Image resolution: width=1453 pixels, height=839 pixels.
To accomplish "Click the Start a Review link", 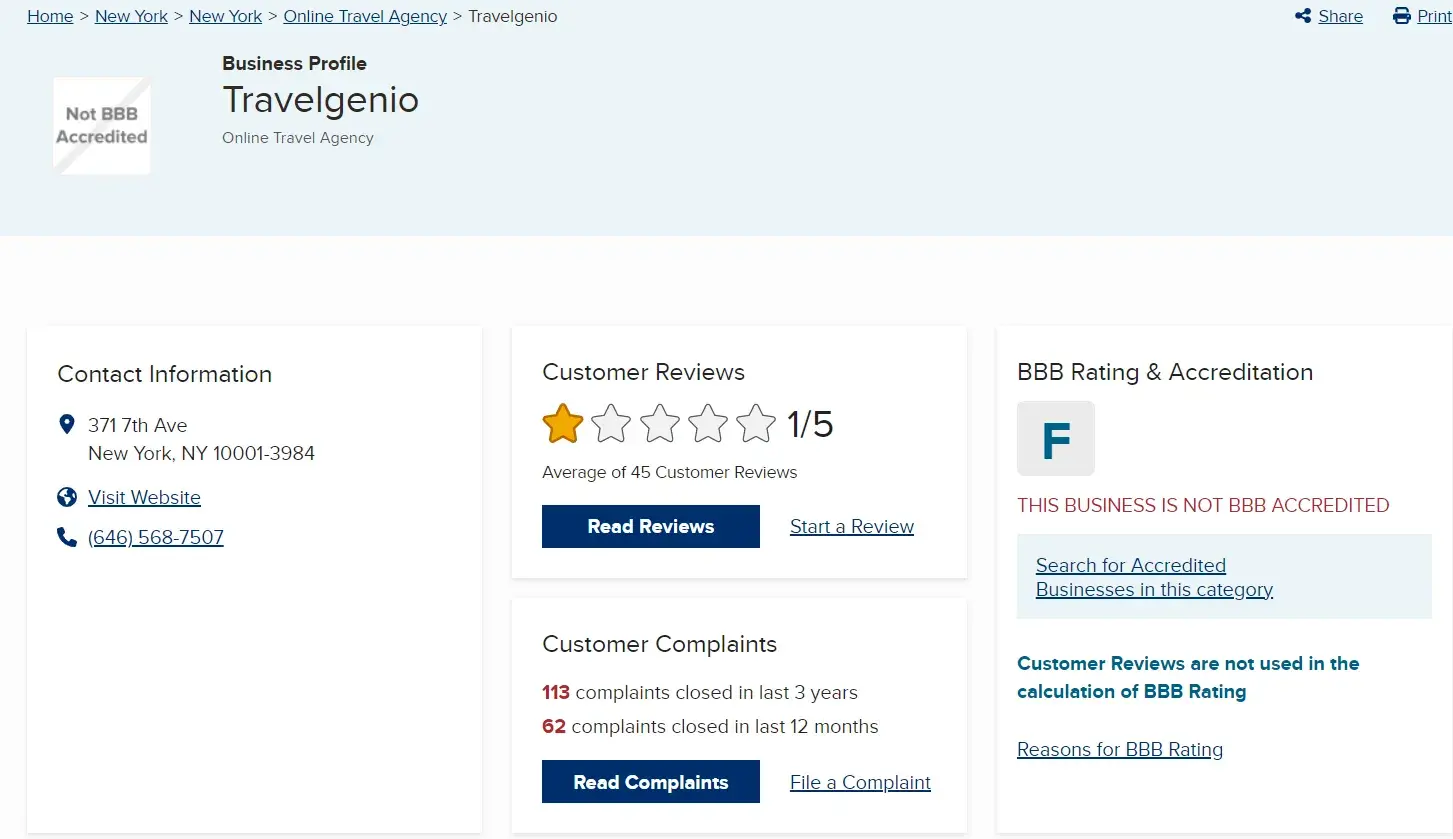I will pyautogui.click(x=852, y=527).
